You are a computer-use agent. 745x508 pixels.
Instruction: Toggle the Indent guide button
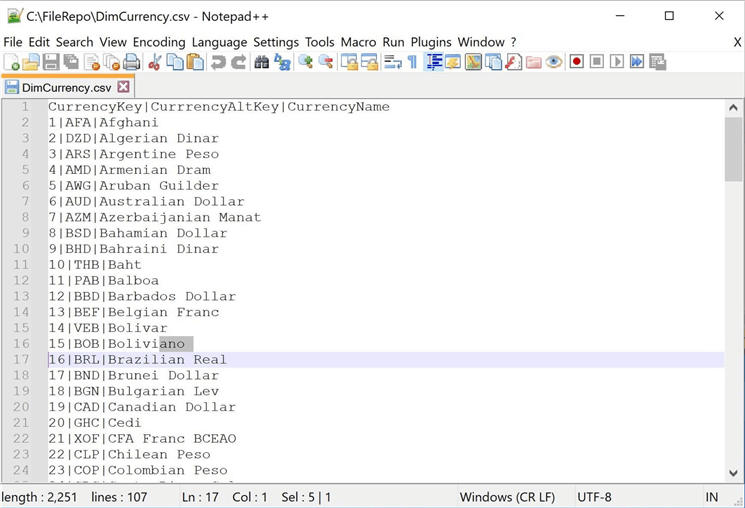click(x=434, y=62)
